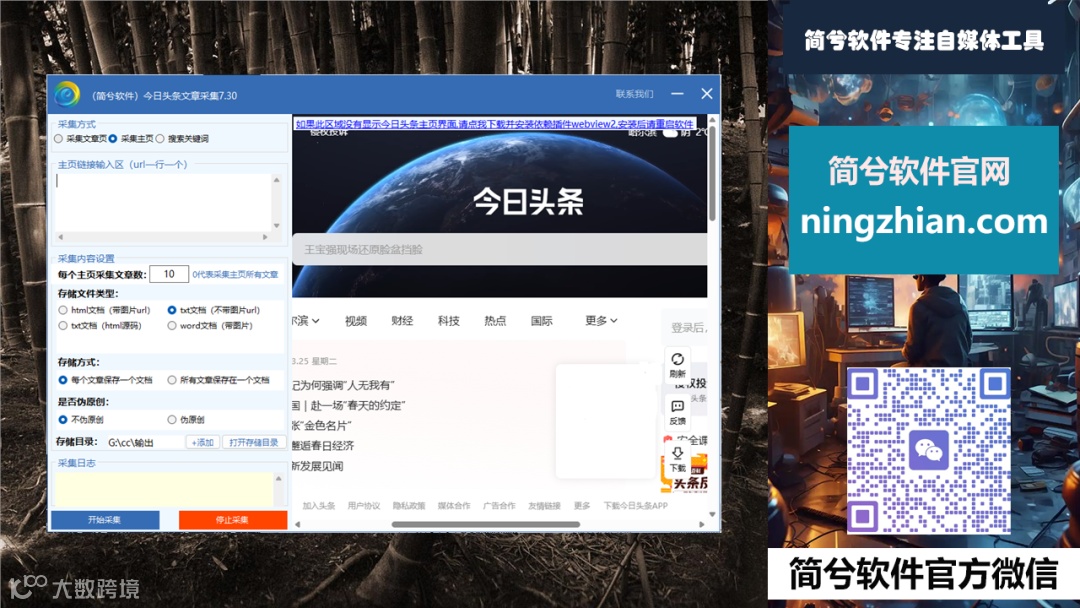Click the 下载今日头条APP footer link
The width and height of the screenshot is (1080, 608).
click(636, 505)
